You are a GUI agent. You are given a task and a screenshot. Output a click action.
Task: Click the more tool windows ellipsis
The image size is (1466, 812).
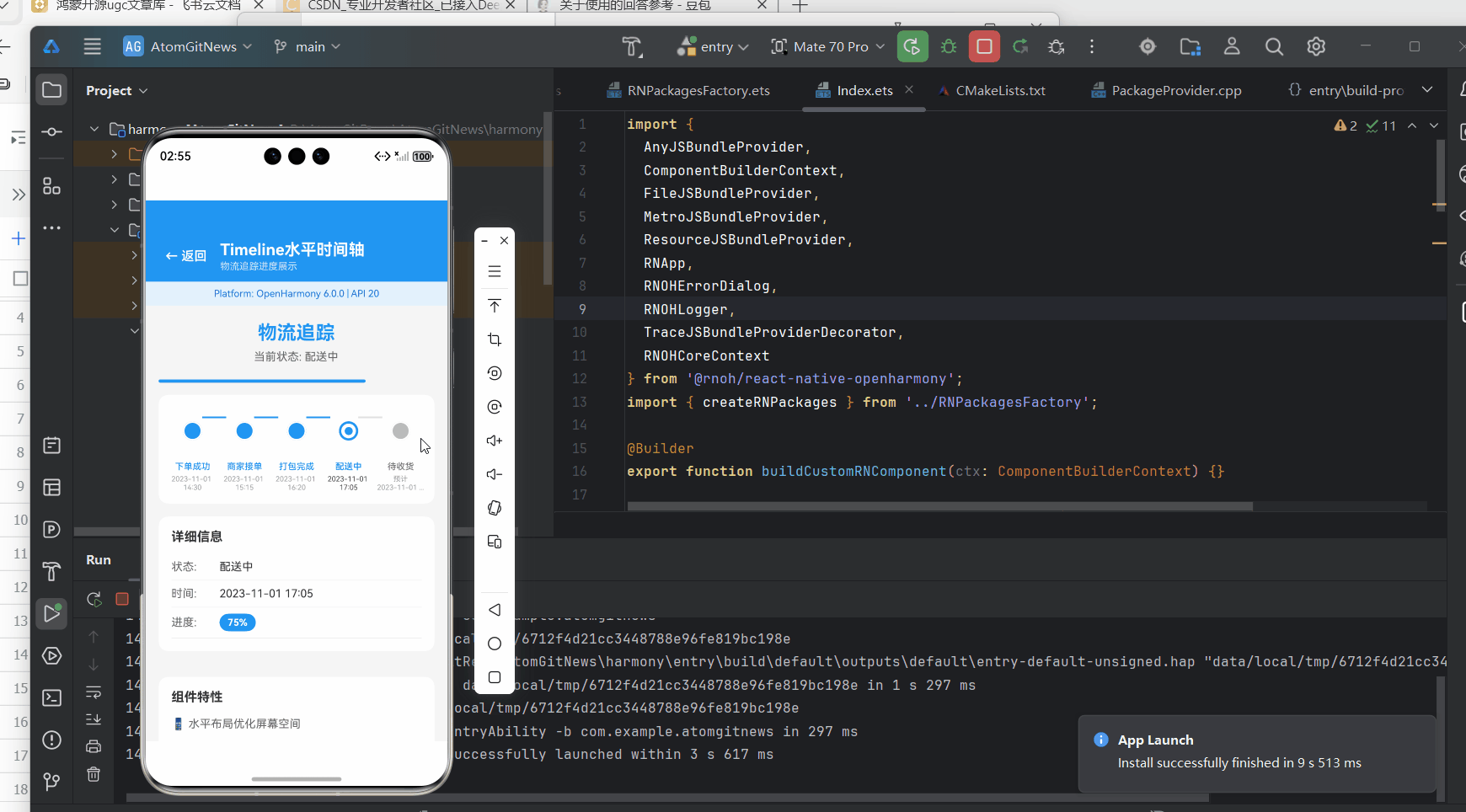pyautogui.click(x=51, y=227)
